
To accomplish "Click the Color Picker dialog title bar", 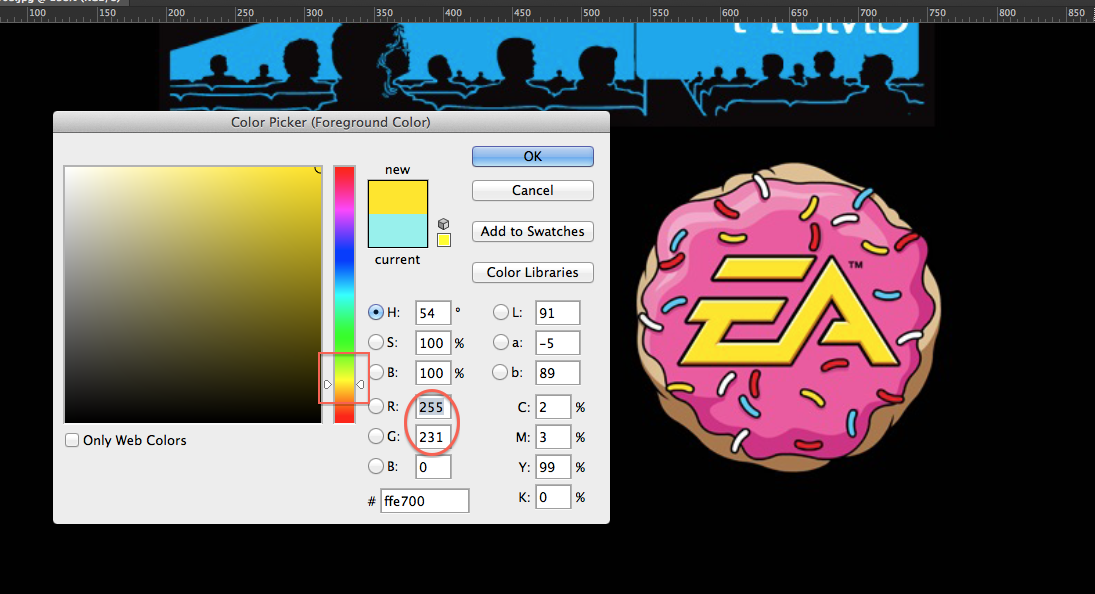I will pyautogui.click(x=331, y=122).
